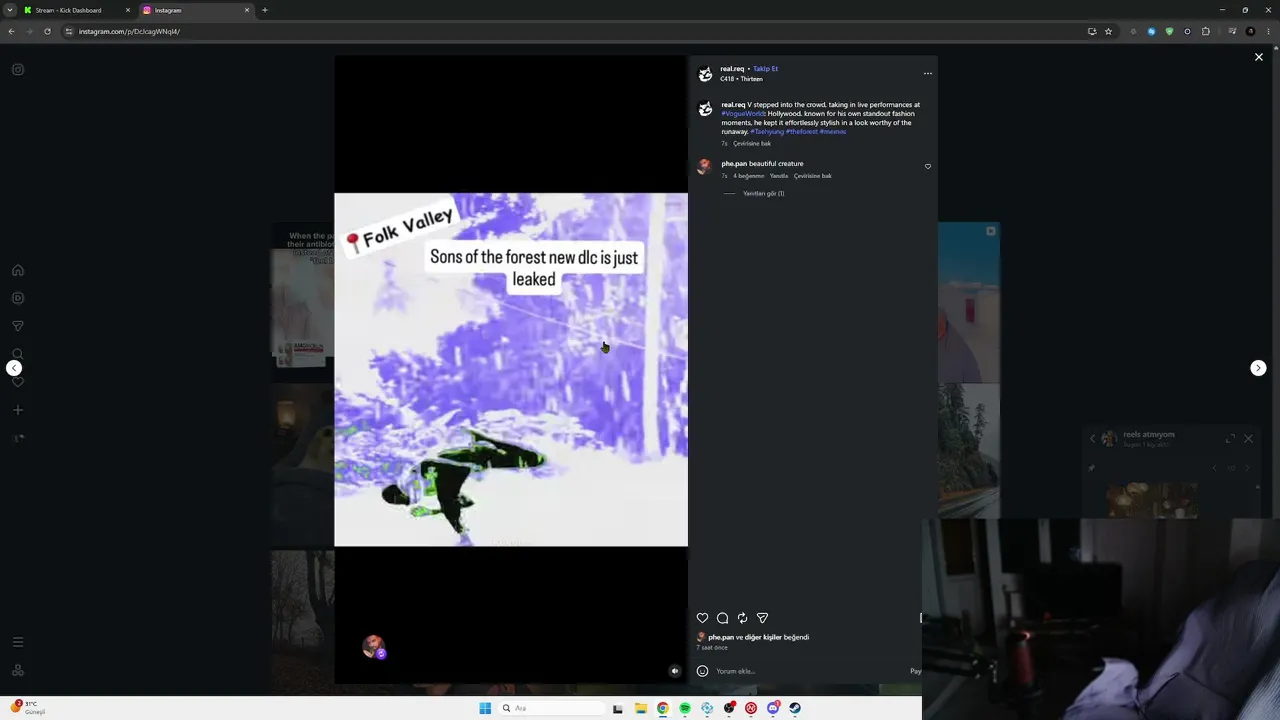Click the video to play or pause it

point(511,369)
